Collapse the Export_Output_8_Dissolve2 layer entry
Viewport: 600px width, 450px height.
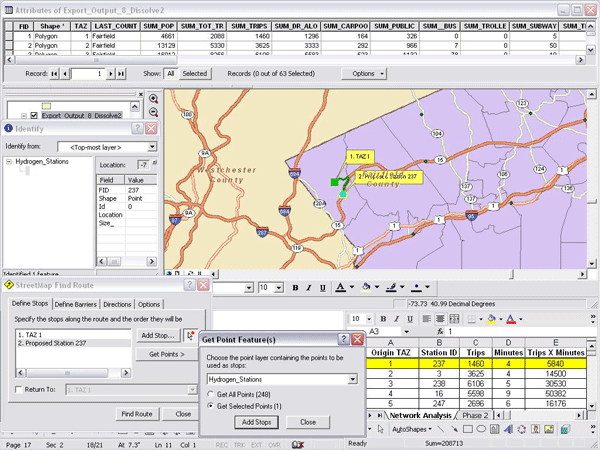point(24,116)
